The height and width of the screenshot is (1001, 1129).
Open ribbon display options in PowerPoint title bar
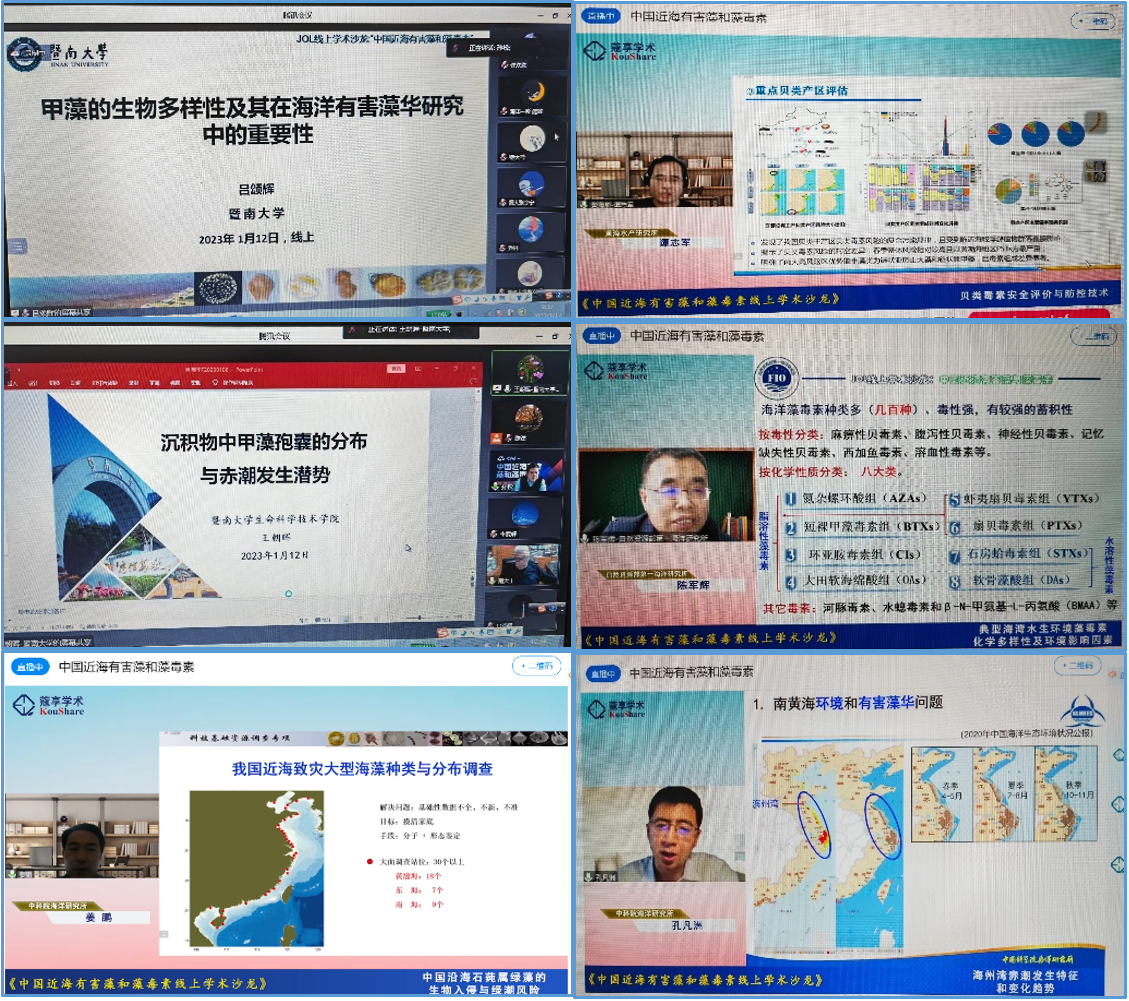point(418,369)
